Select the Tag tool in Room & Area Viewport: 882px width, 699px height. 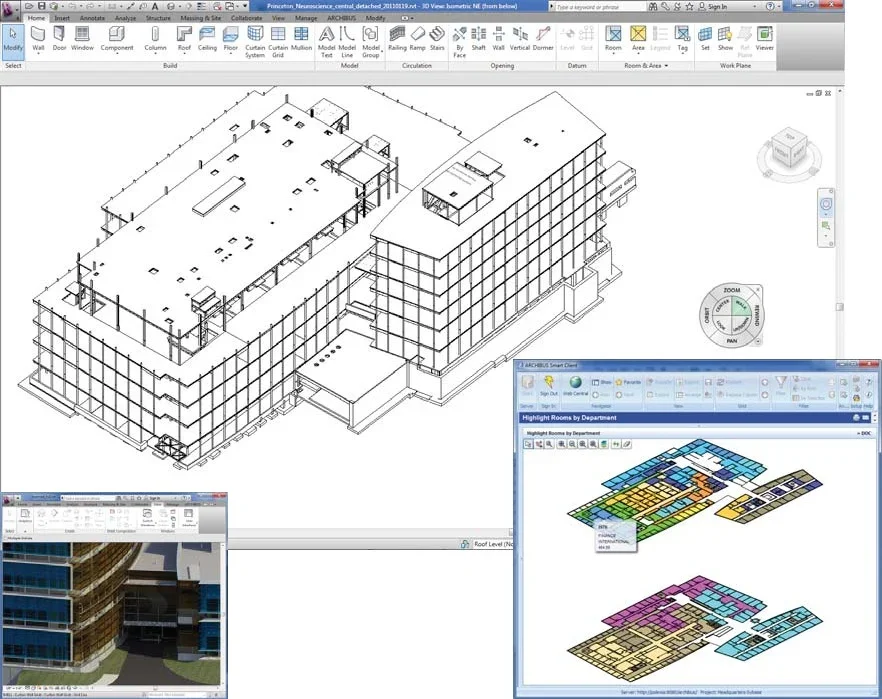682,39
